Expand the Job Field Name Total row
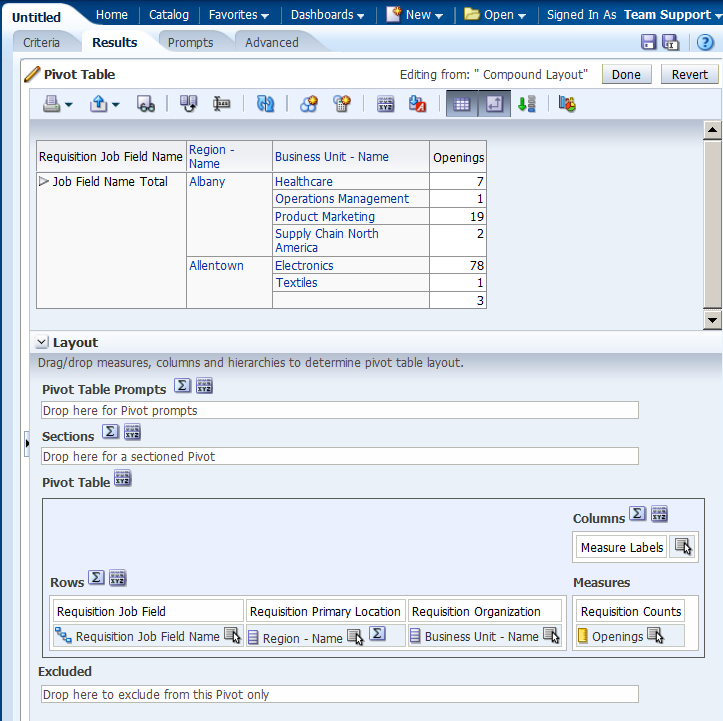Viewport: 723px width, 721px height. (44, 181)
